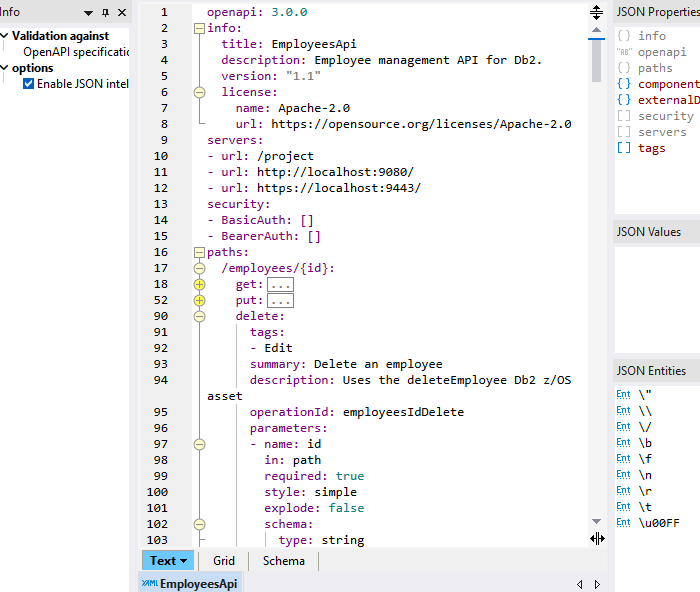Expand the folded put section on line 52

point(199,300)
